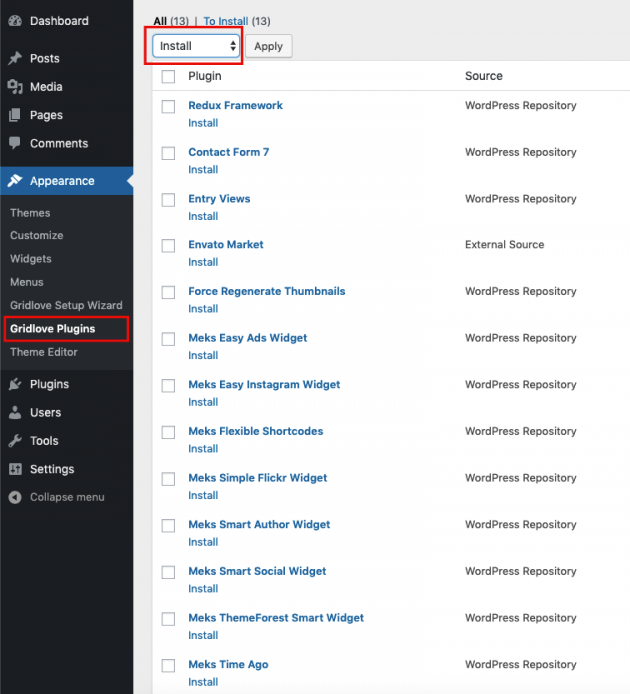
Task: Show the To Install filter
Action: coord(226,21)
